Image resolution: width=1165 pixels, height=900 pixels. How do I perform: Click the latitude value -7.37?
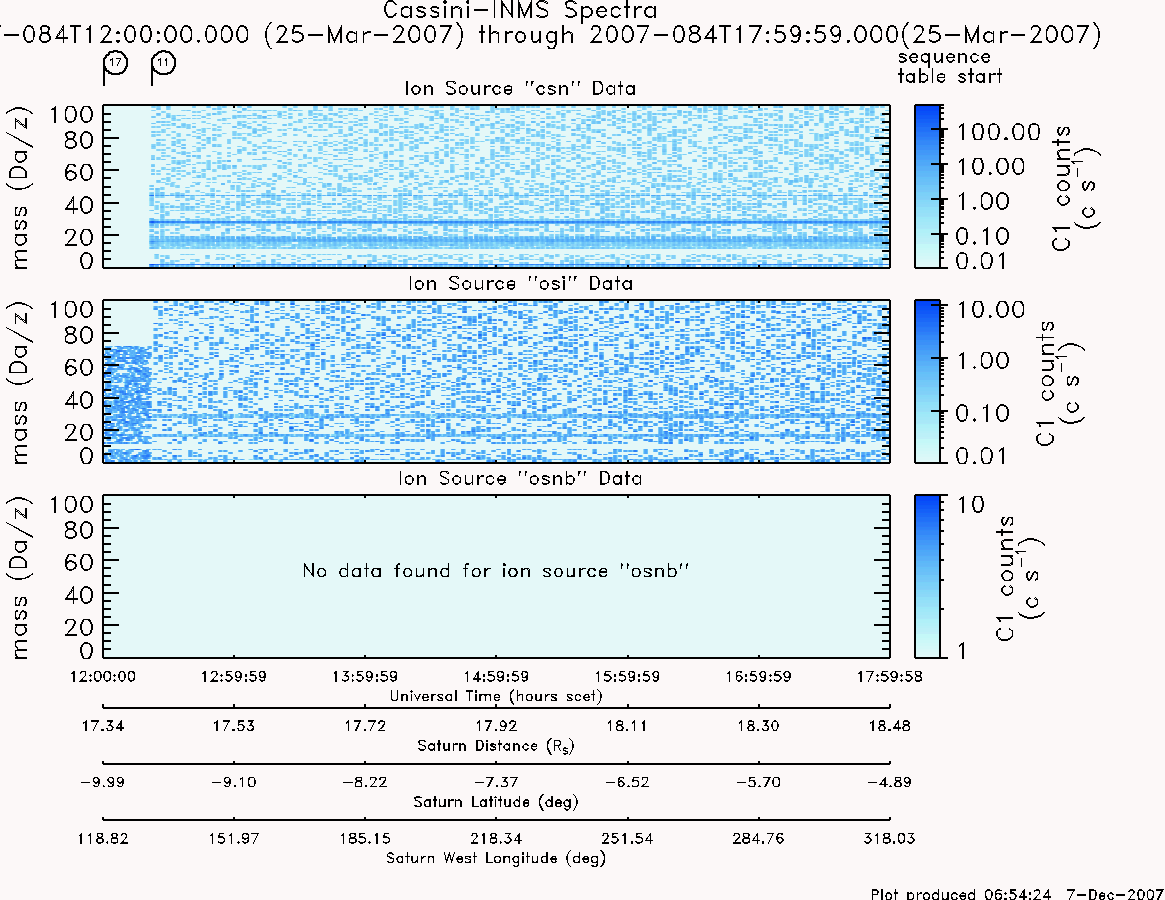(496, 782)
